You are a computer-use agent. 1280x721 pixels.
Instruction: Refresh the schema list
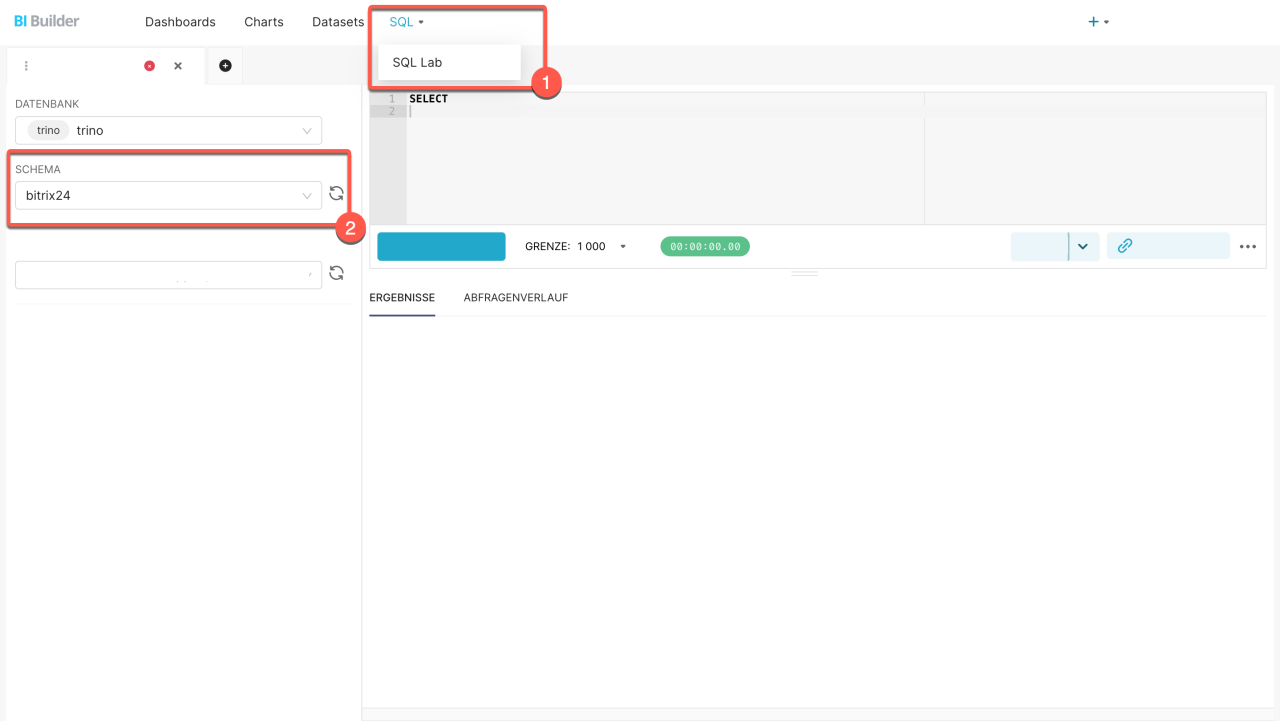pyautogui.click(x=336, y=194)
